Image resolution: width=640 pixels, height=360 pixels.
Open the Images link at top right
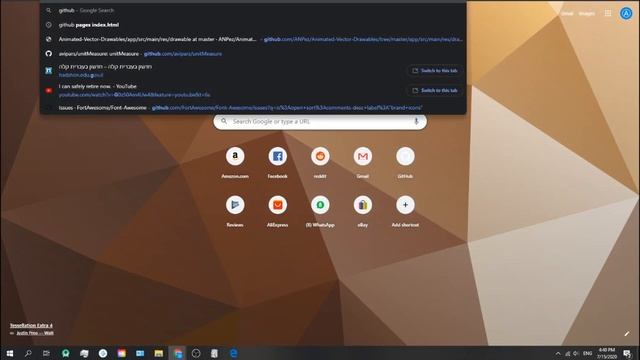[x=587, y=13]
